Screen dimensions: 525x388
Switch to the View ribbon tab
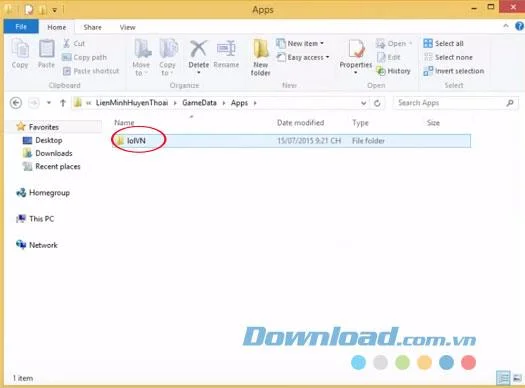pos(128,27)
